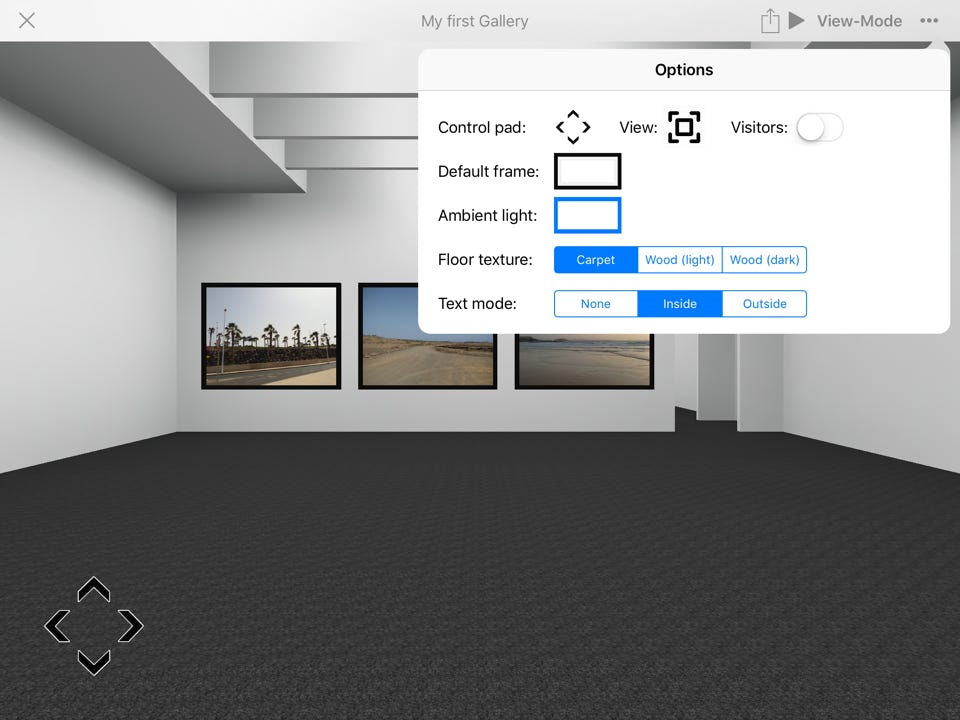
Task: Set Text mode to Inside
Action: point(680,304)
